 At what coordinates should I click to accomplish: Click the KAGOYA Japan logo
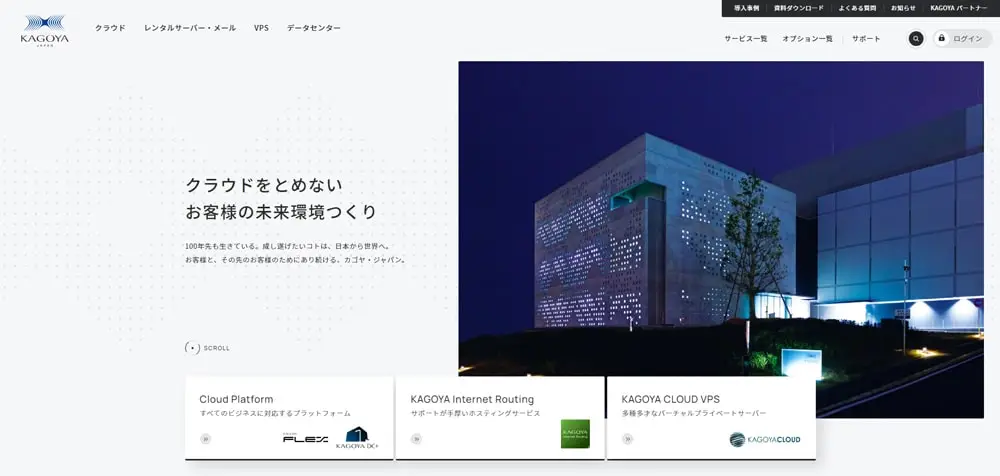[x=44, y=28]
